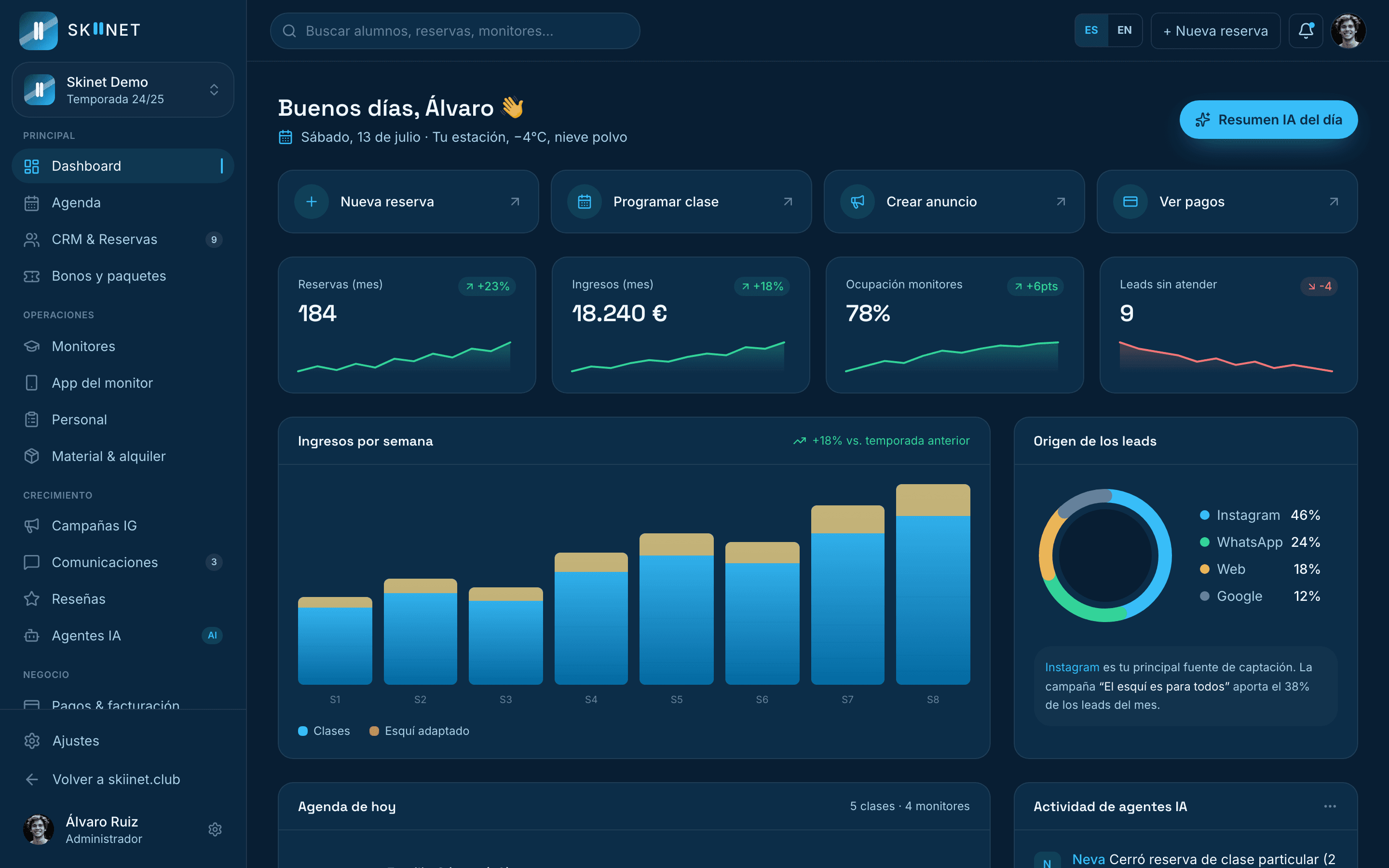Click the 9 badge on CRM & Reservas
Viewport: 1389px width, 868px height.
(x=214, y=240)
